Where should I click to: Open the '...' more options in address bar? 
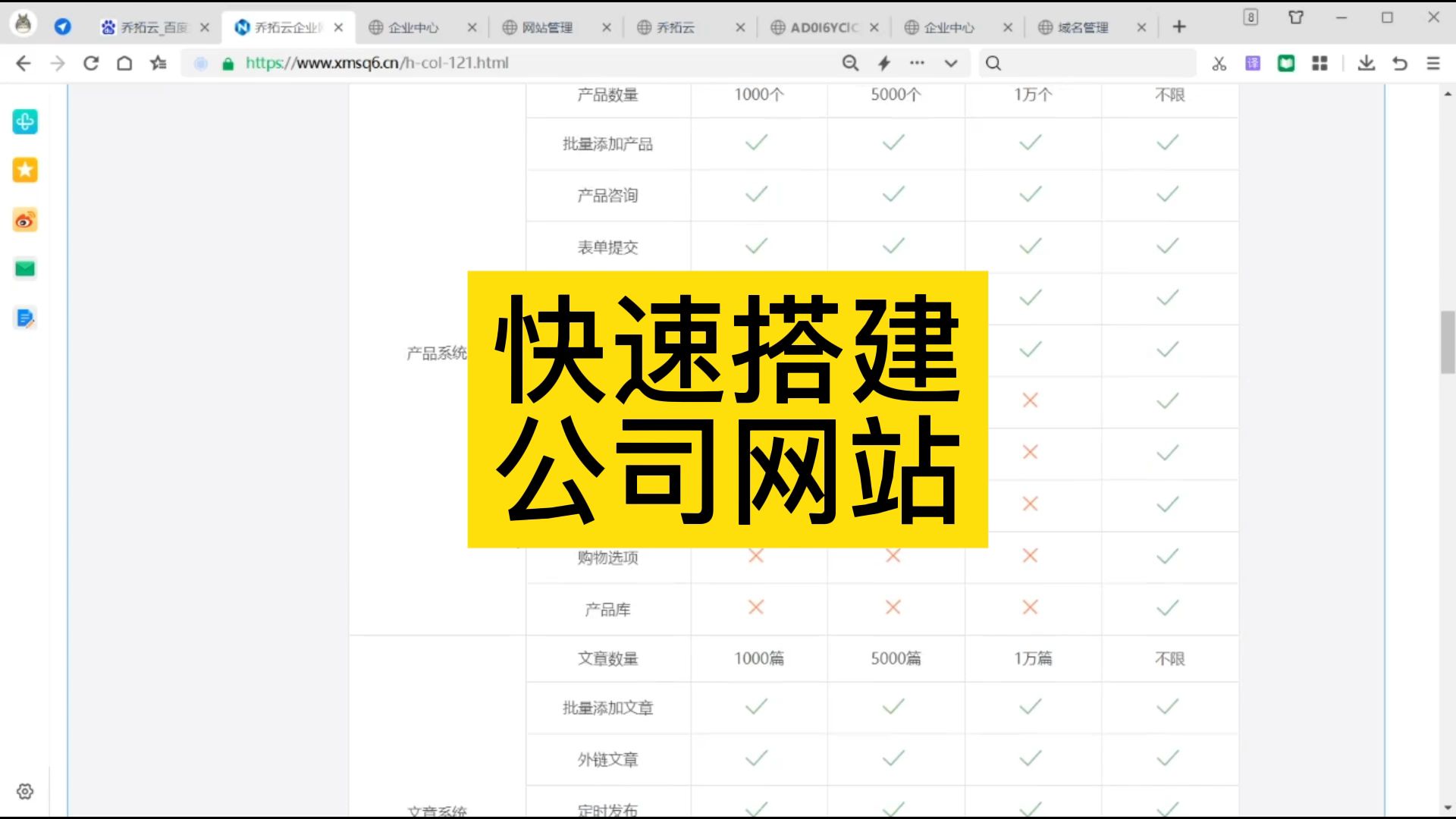(x=917, y=63)
